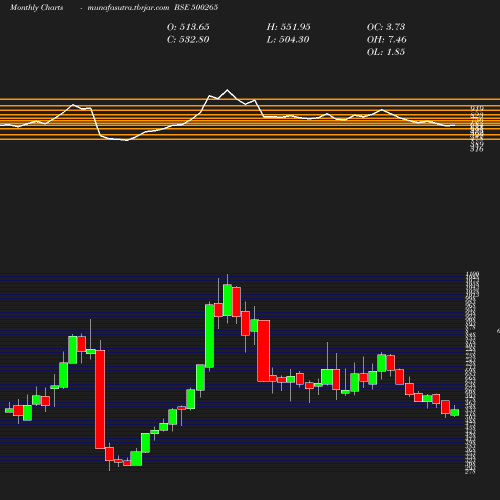
Task: Click the tallest green candlestick before the peak
Action: [x=209, y=336]
